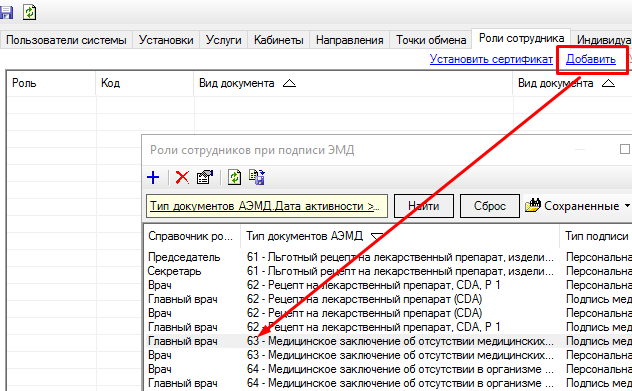Select the Секретарь row

(x=388, y=271)
